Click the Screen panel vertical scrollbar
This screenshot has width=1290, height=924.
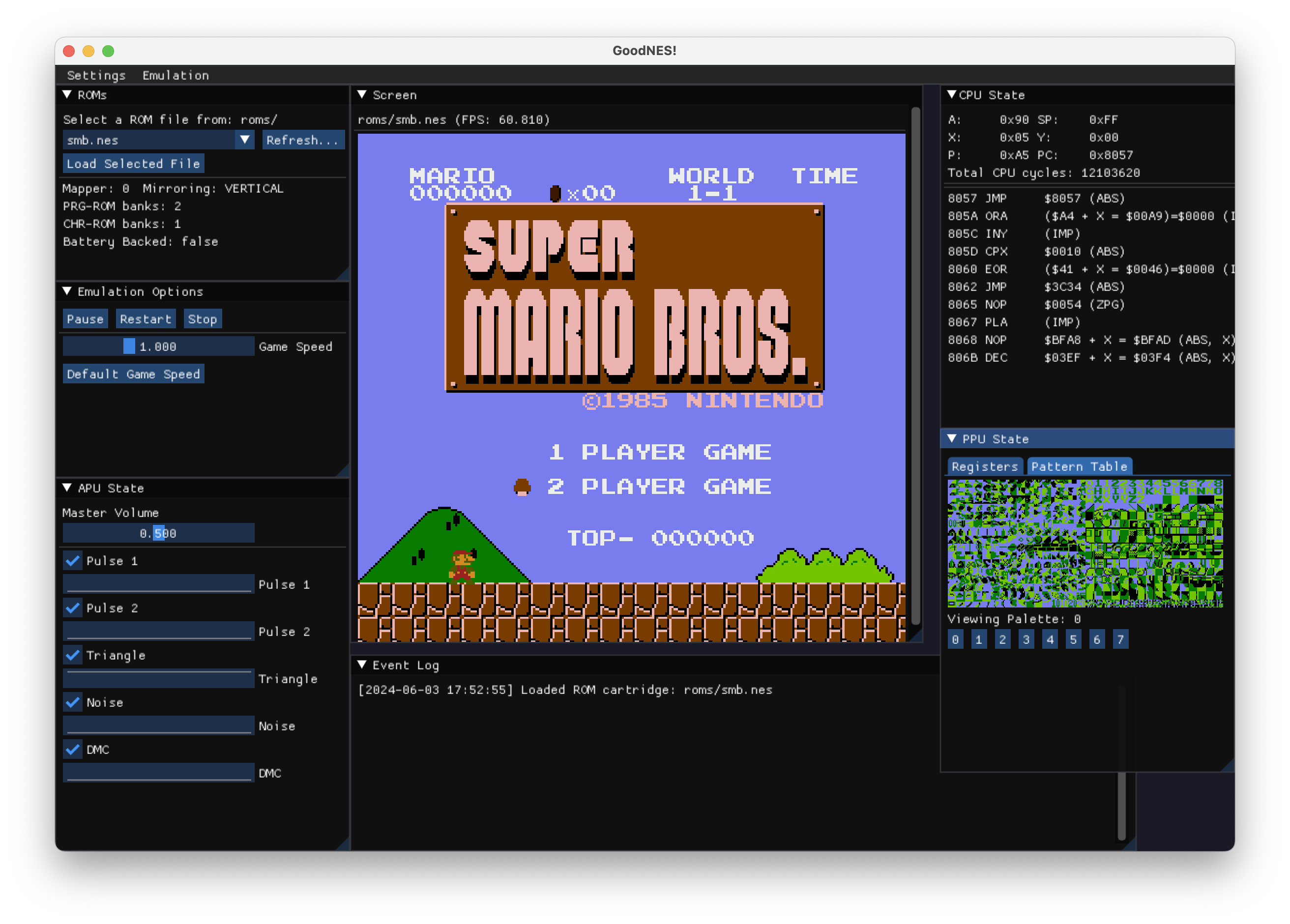tap(915, 367)
